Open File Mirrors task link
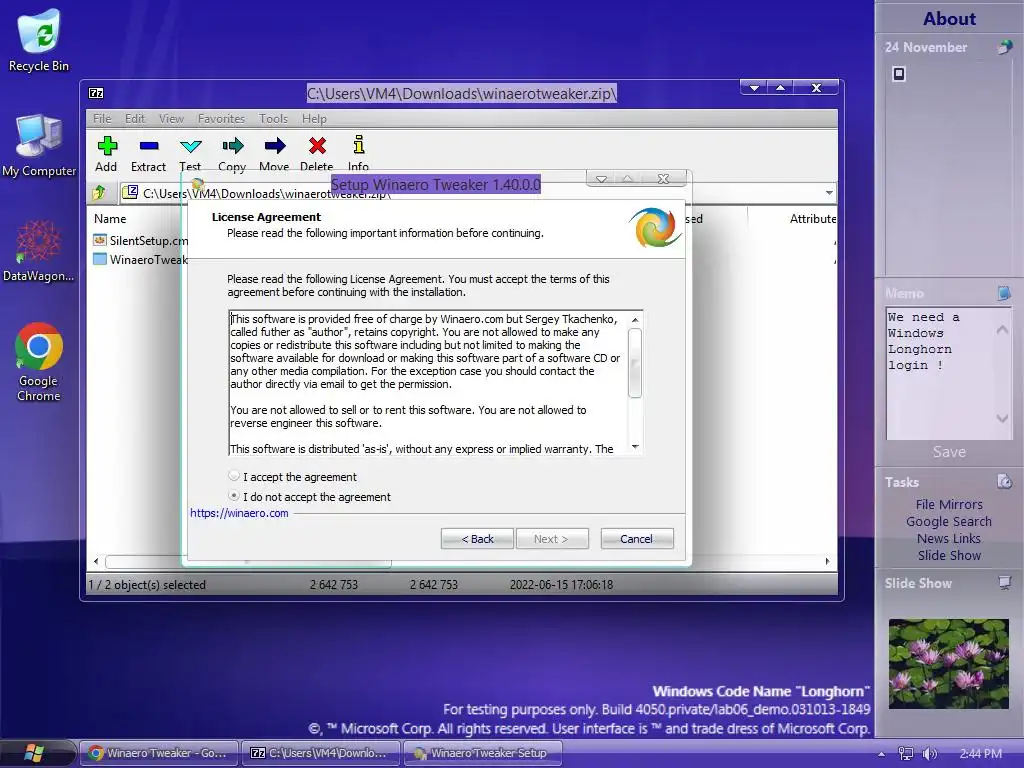The image size is (1024, 768). [949, 504]
